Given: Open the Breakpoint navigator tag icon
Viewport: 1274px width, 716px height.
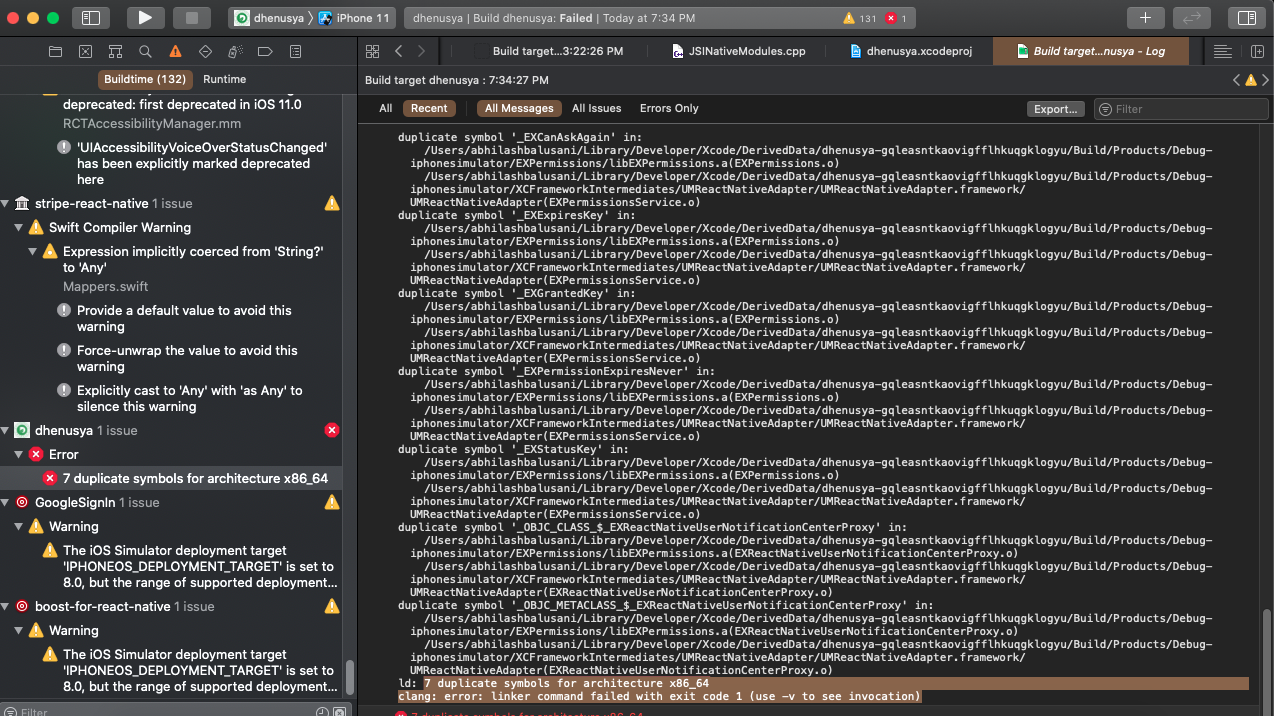Looking at the screenshot, I should click(265, 50).
